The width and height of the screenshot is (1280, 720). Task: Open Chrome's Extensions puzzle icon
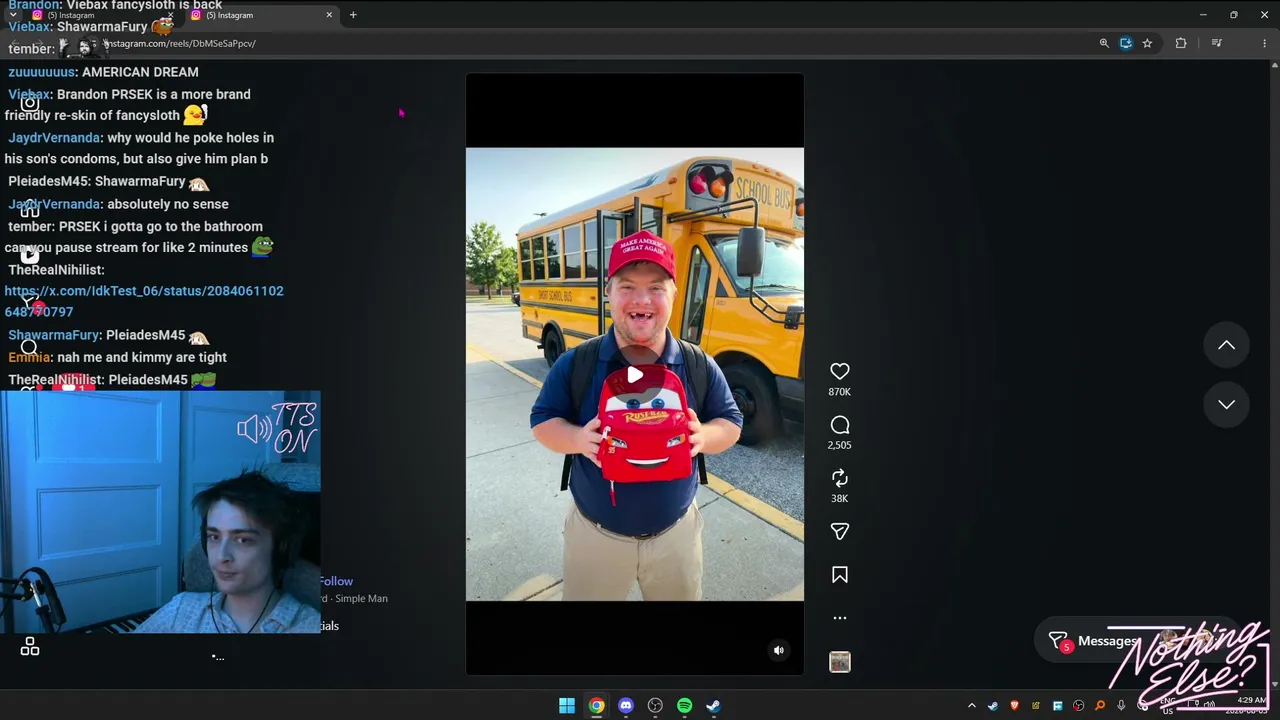coord(1181,43)
